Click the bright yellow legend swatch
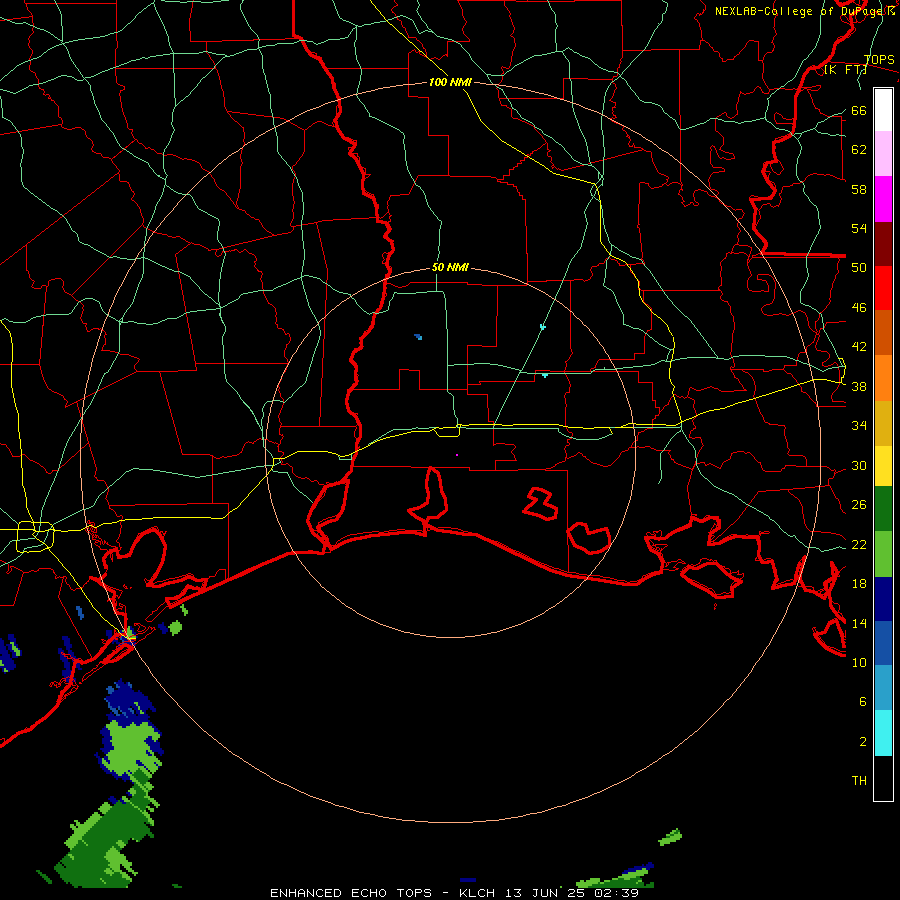 (x=883, y=466)
